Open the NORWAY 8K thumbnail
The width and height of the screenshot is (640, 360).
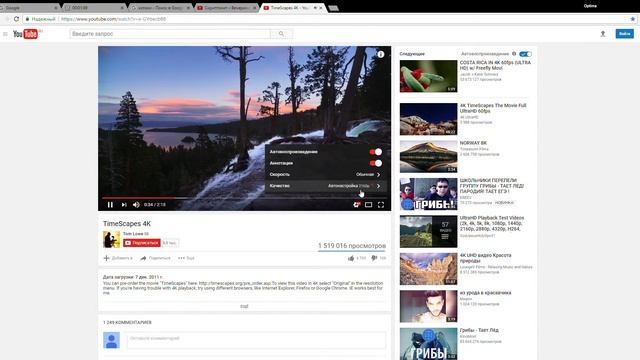428,156
